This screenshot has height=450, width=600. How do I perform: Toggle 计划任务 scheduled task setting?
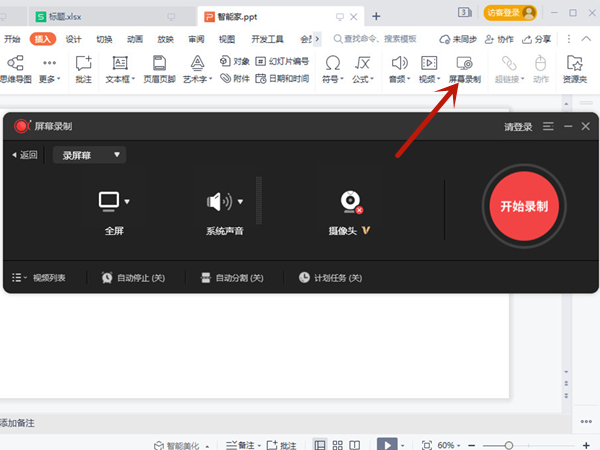click(x=330, y=277)
